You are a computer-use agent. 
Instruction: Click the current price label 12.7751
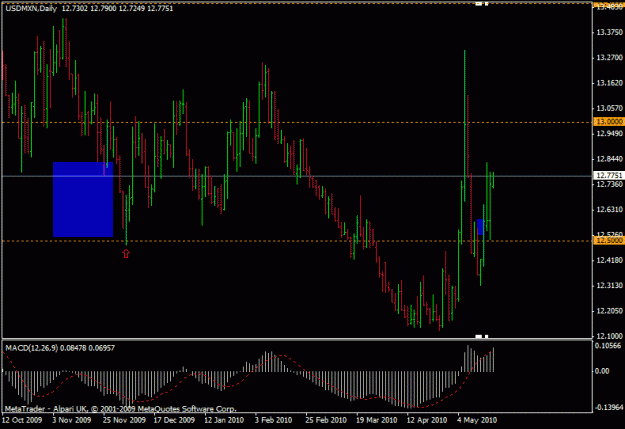[609, 175]
